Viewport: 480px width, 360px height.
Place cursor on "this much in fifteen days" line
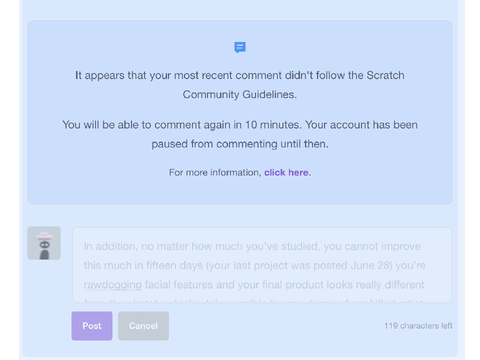255,266
